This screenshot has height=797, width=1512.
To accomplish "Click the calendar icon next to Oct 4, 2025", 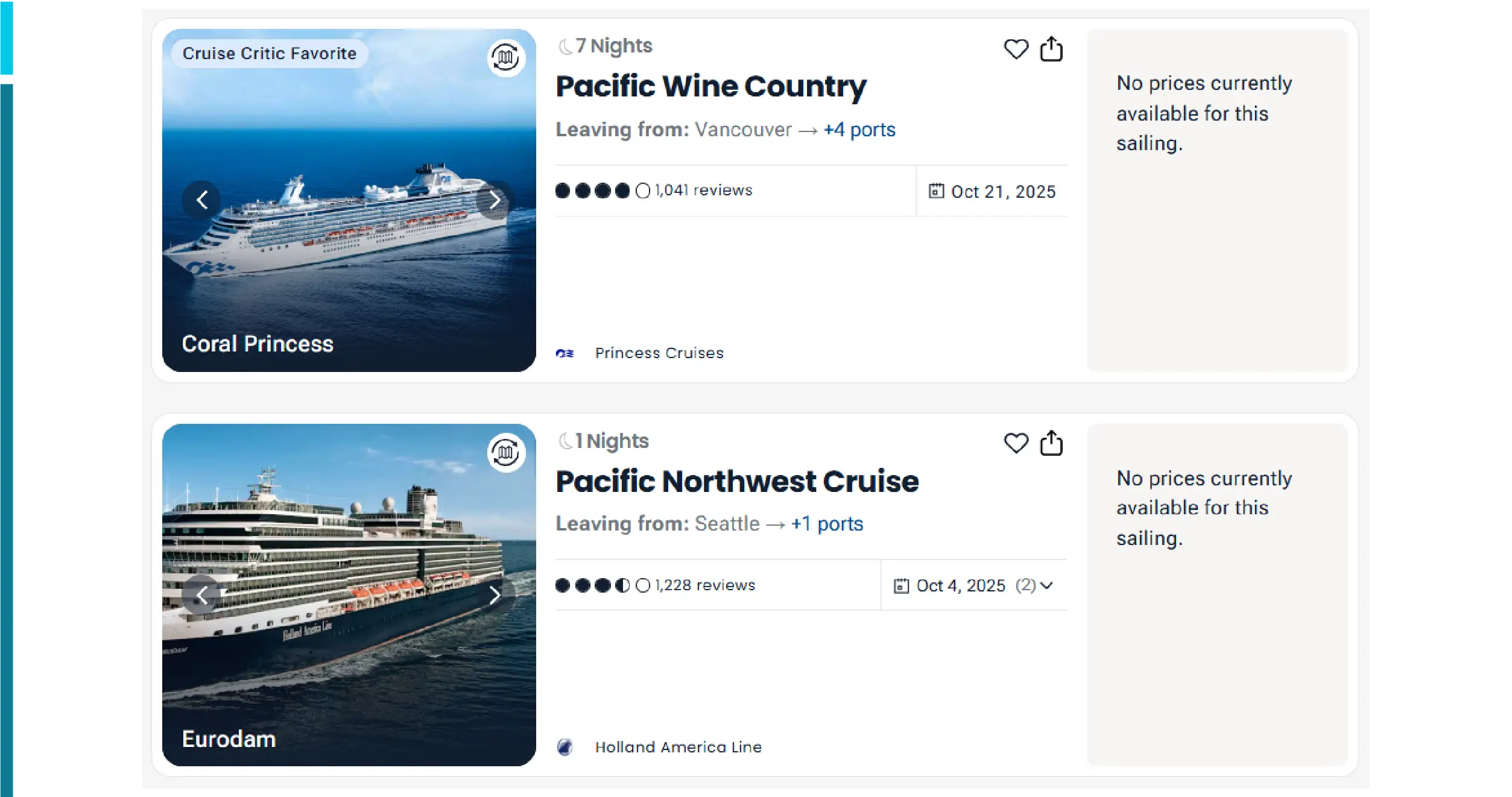I will (x=900, y=585).
